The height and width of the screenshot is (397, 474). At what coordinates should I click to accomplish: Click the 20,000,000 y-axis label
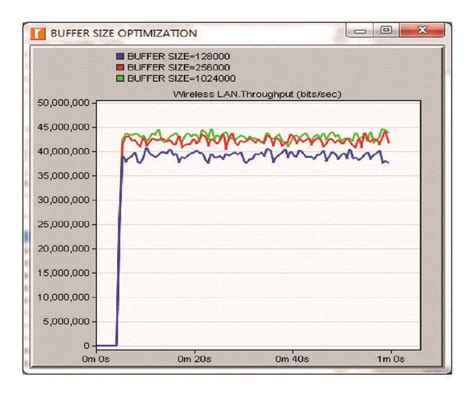[63, 249]
